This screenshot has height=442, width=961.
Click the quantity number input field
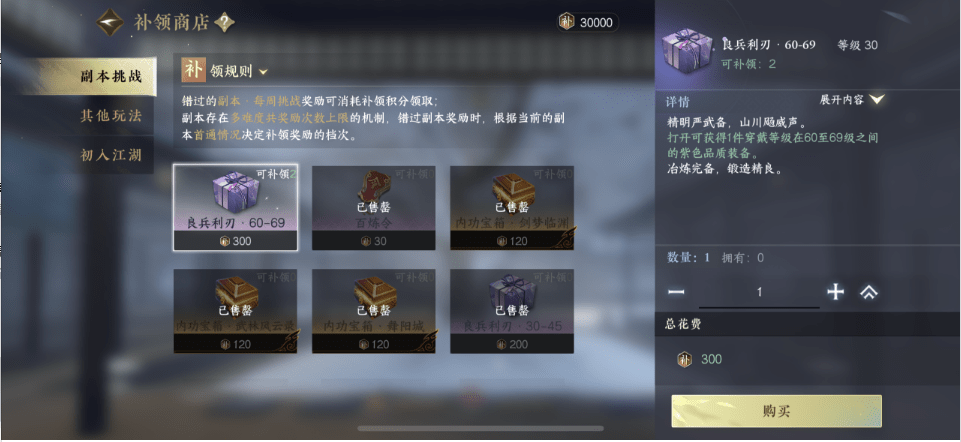tap(759, 293)
